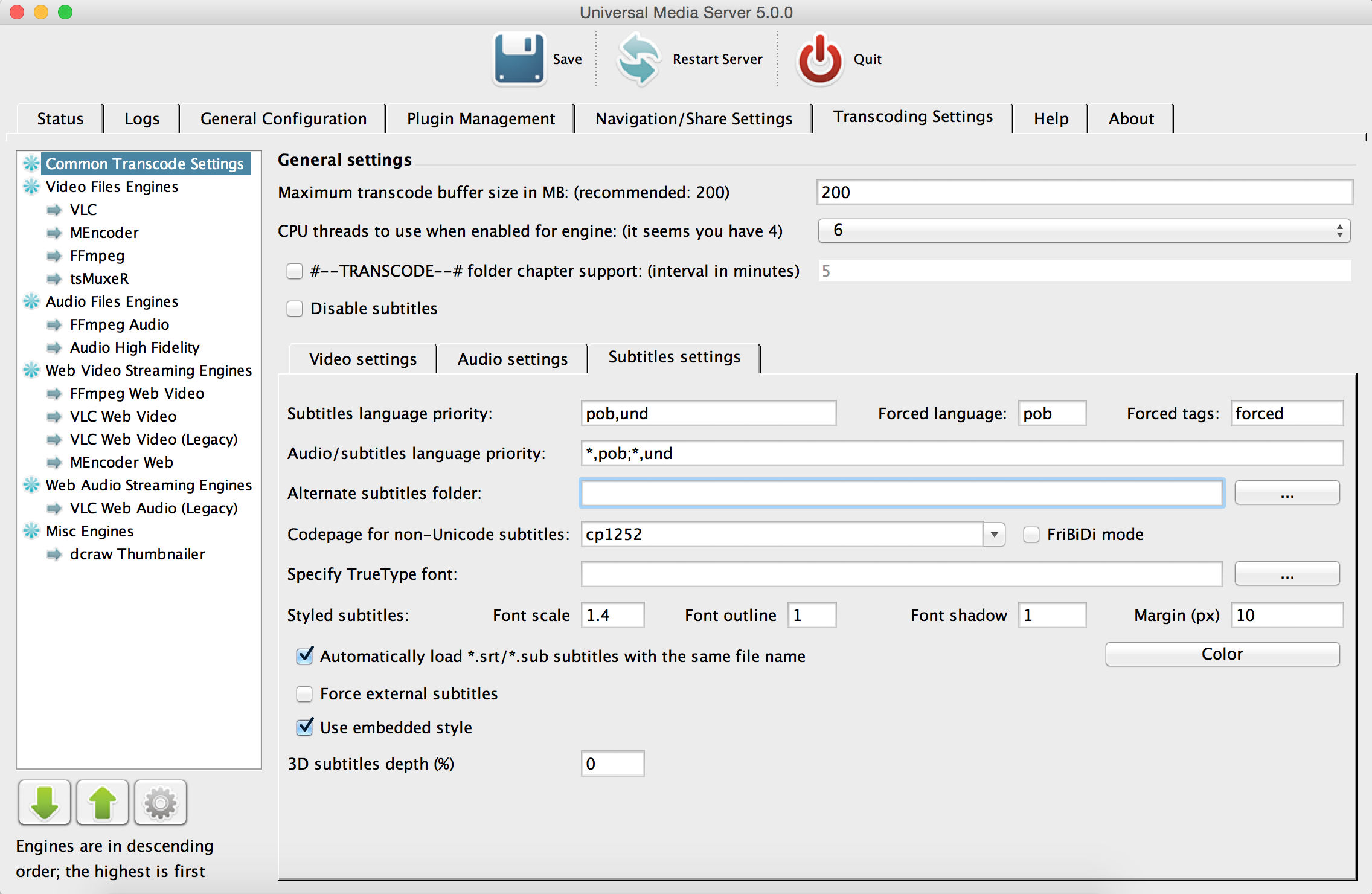The image size is (1372, 894).
Task: Select Audio High Fidelity engine
Action: (135, 347)
